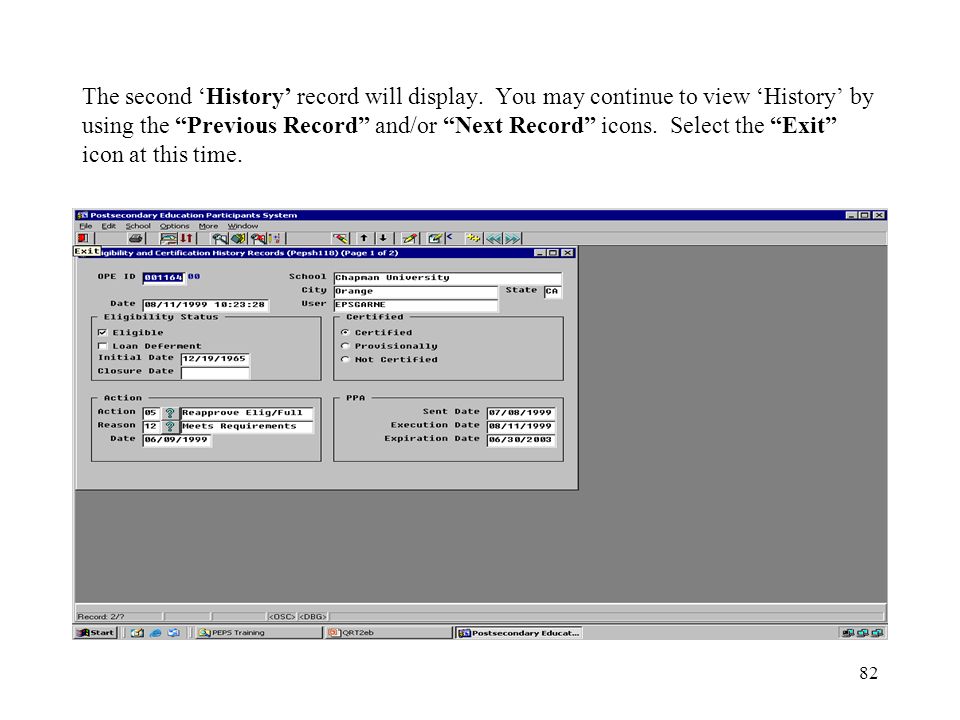Toggle the Eligible checkbox
The width and height of the screenshot is (960, 720).
tap(102, 332)
